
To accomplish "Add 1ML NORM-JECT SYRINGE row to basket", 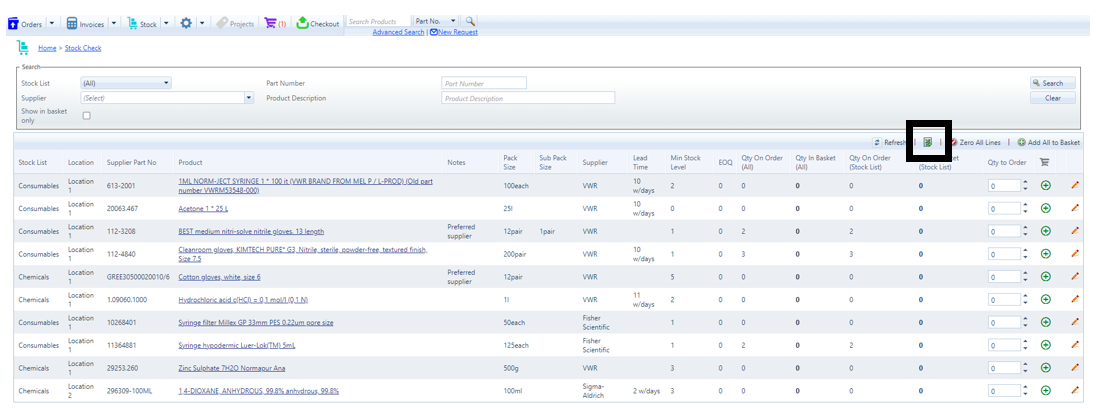I will click(x=1046, y=186).
